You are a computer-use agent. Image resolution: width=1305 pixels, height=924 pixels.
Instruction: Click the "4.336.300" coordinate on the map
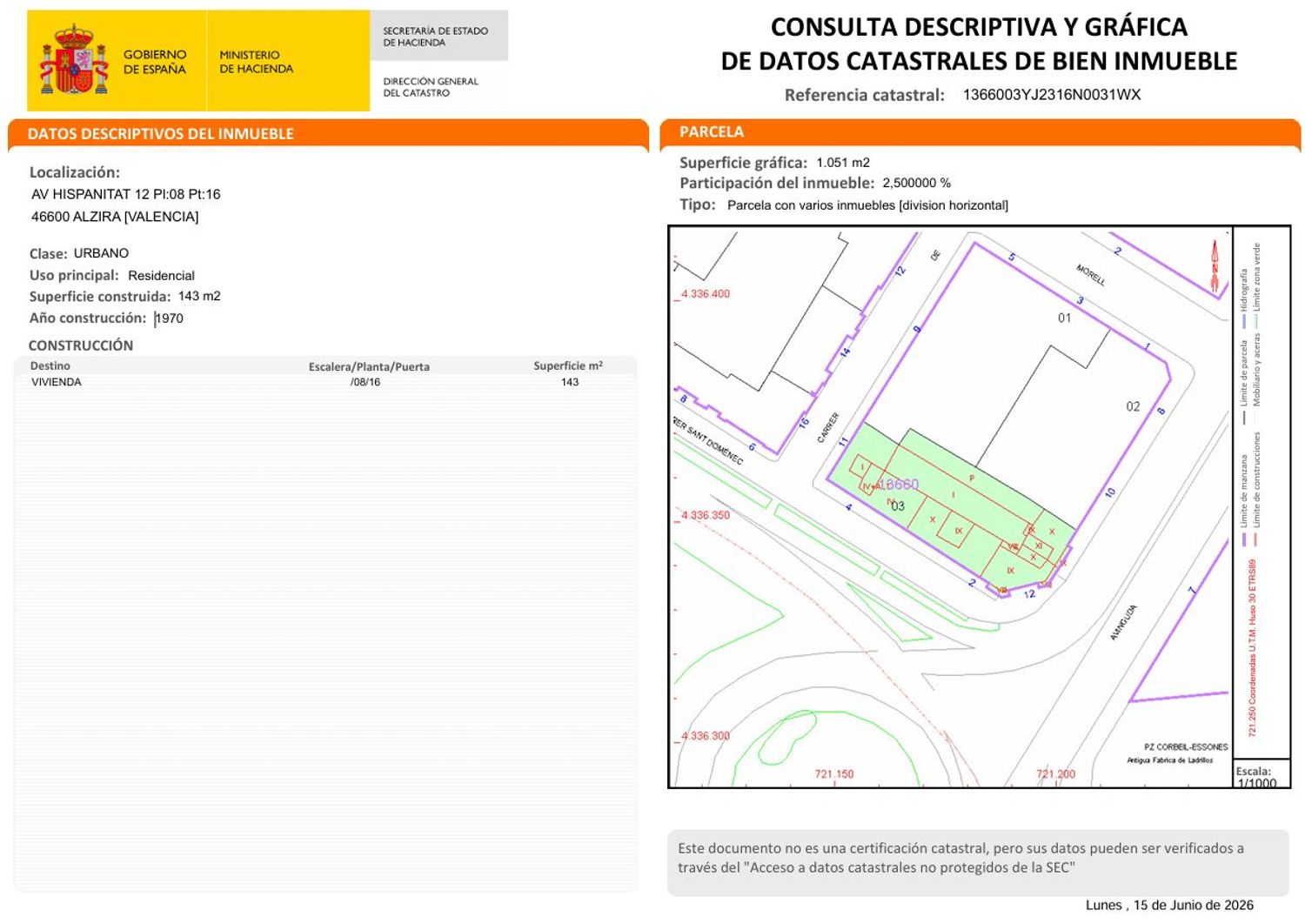coord(706,736)
